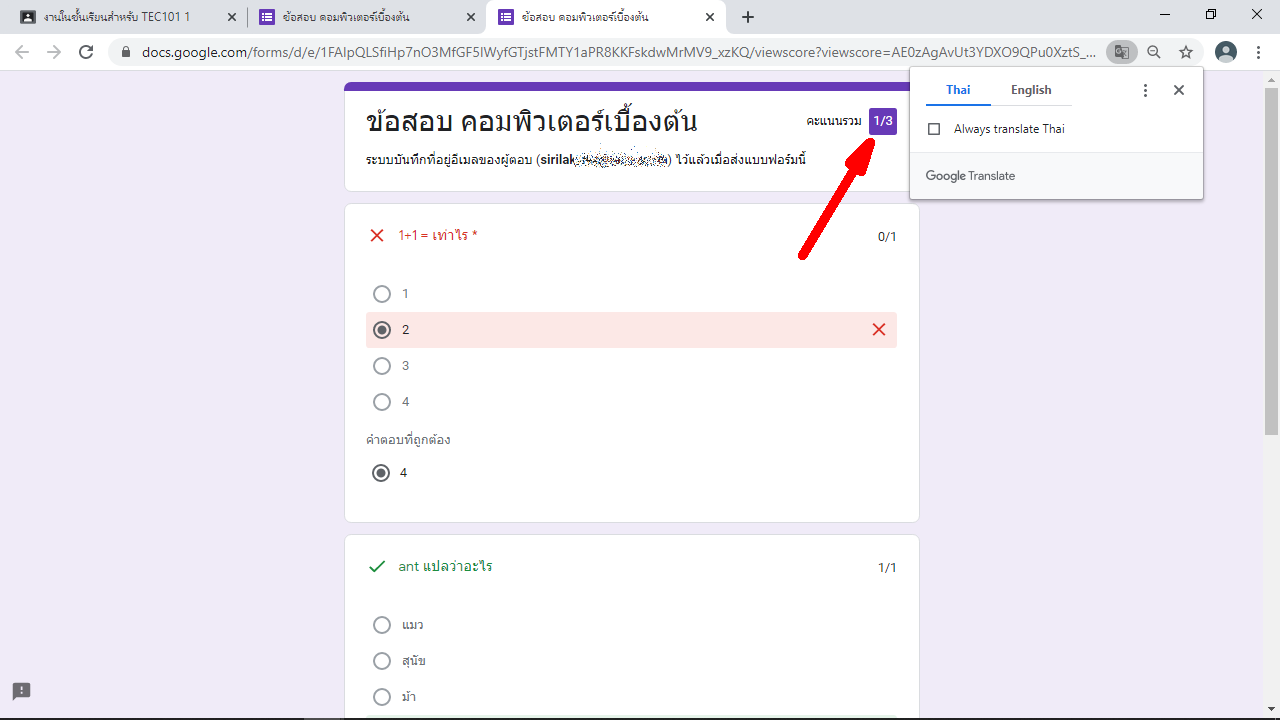Open the translate popup three-dot options menu

[1146, 90]
